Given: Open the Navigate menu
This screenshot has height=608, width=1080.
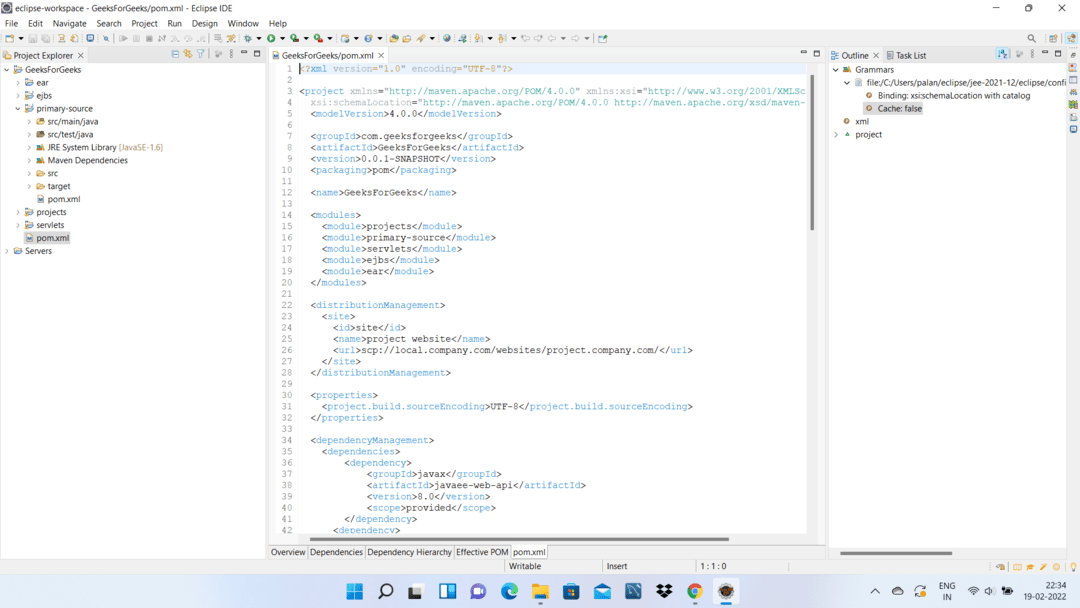Looking at the screenshot, I should coord(69,23).
